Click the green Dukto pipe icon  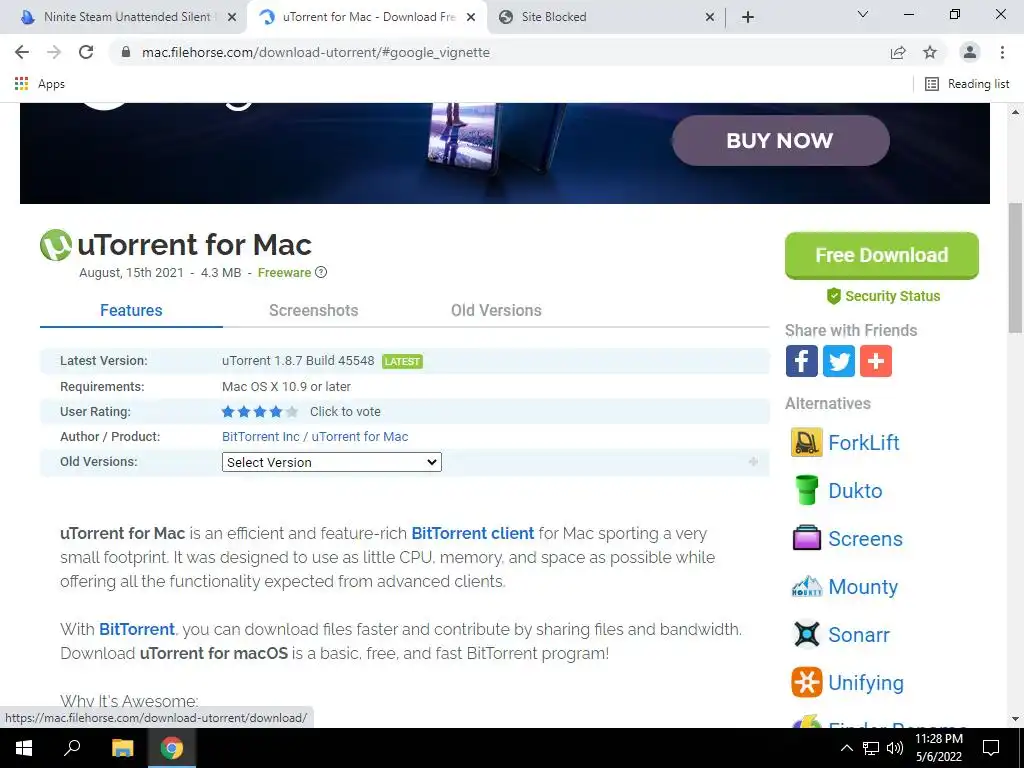coord(807,490)
